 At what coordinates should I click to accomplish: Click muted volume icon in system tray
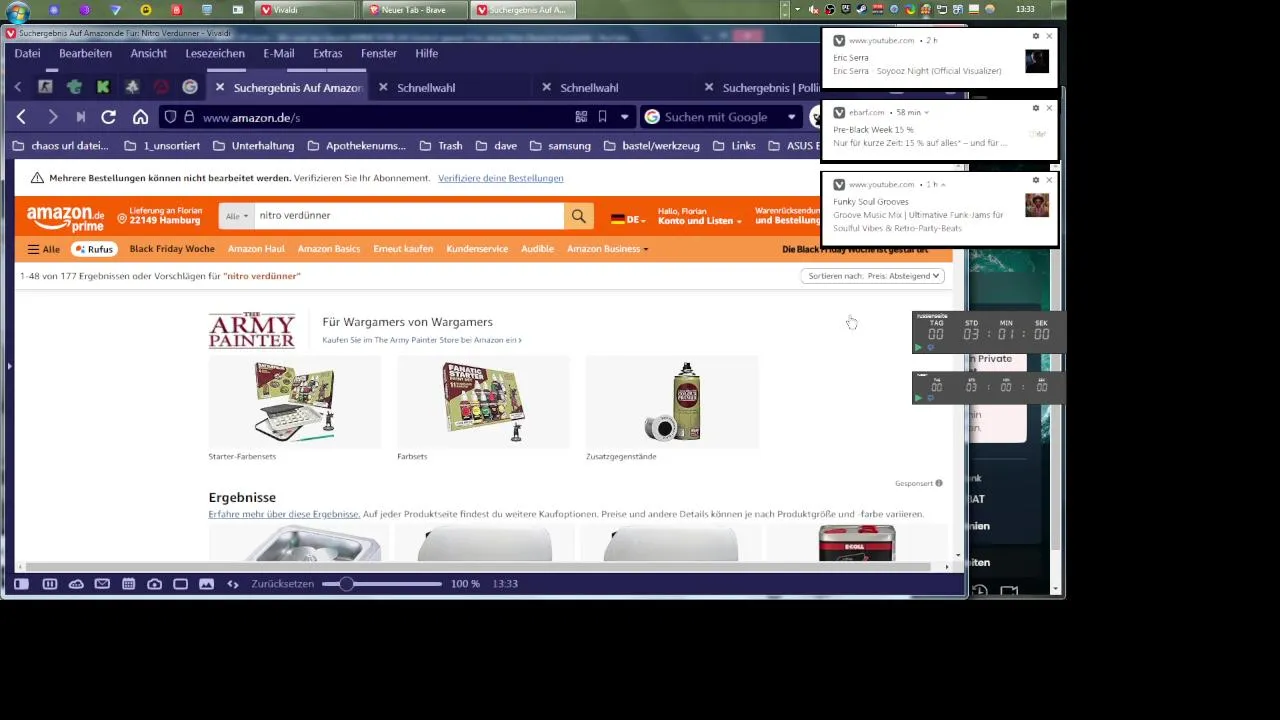click(814, 10)
